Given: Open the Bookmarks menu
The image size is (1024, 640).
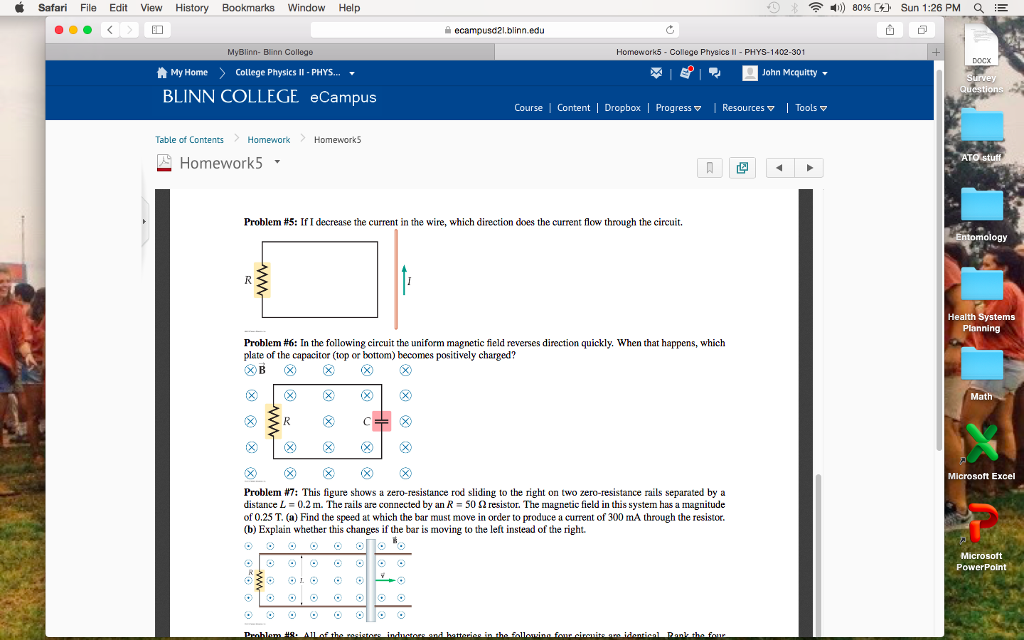Looking at the screenshot, I should (248, 8).
